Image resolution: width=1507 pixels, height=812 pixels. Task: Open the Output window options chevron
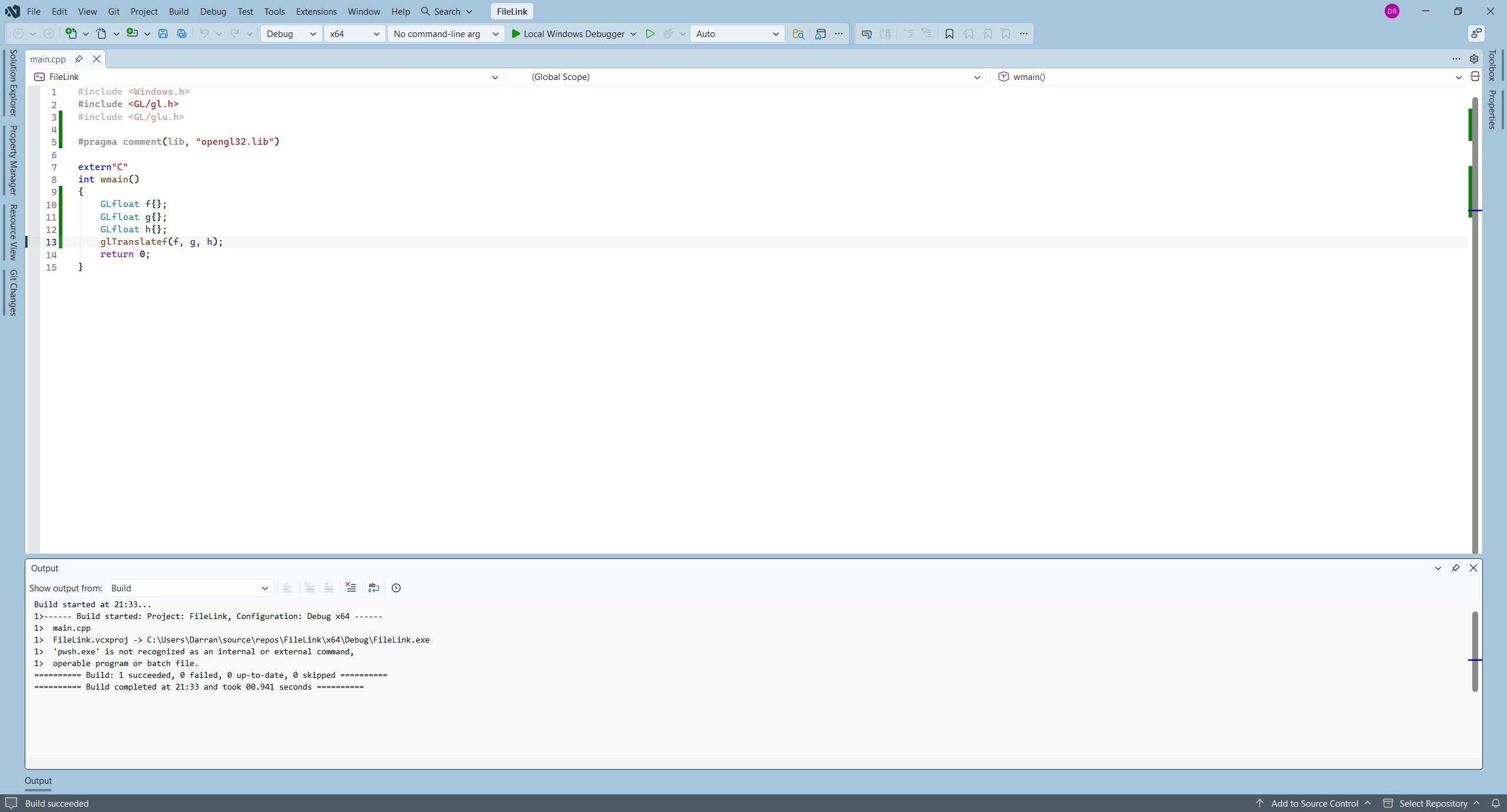coord(1438,568)
